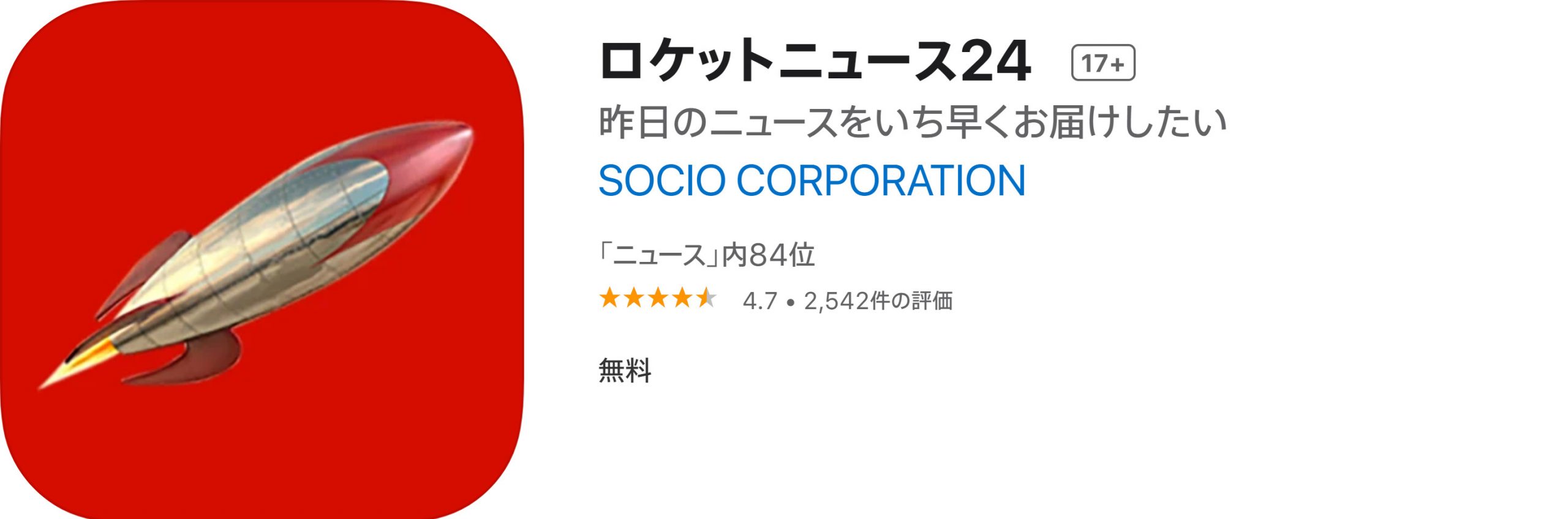This screenshot has height=519, width=1568.
Task: Open the 「ニュース」内84位 ranking link
Action: pyautogui.click(x=707, y=255)
